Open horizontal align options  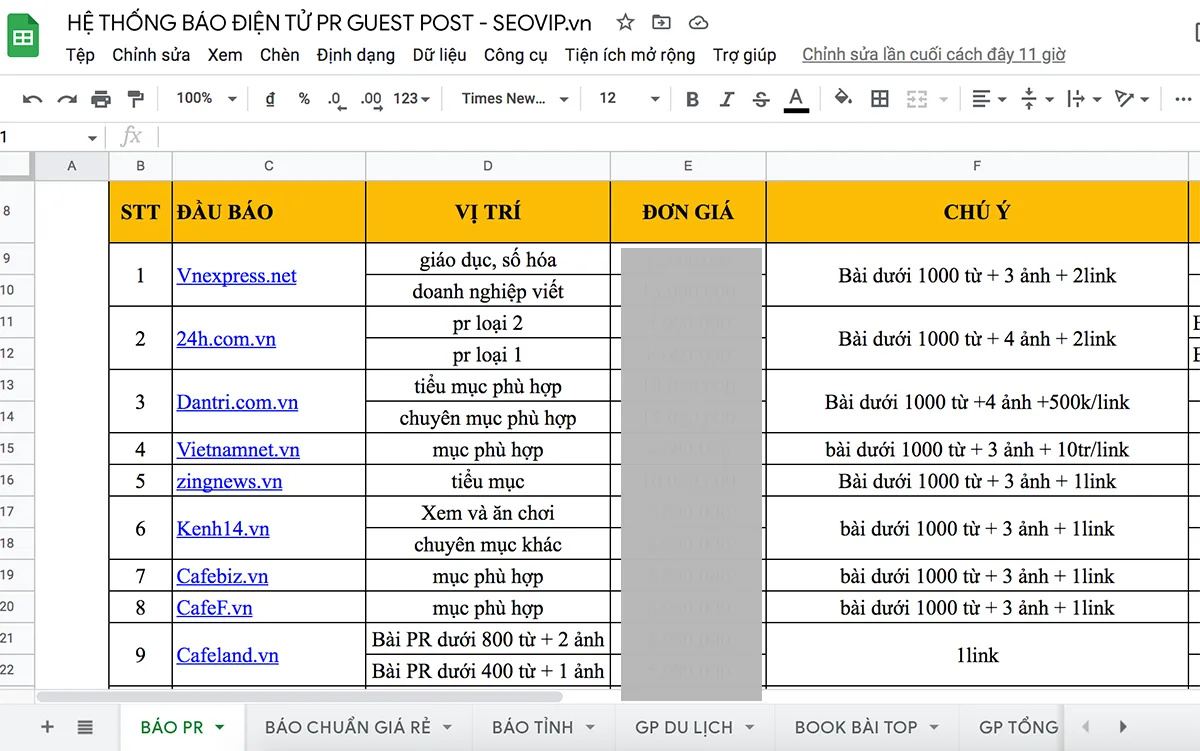tap(987, 99)
